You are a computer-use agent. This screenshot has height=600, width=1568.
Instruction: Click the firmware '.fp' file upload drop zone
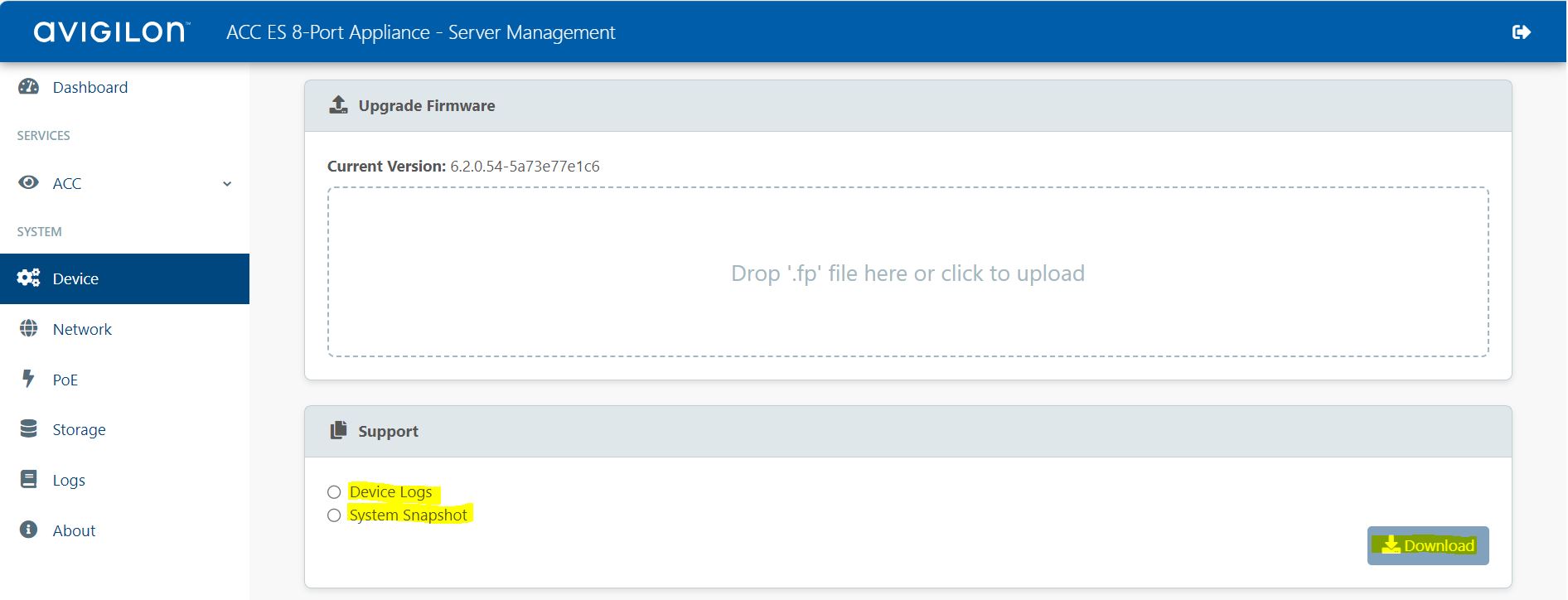tap(907, 273)
